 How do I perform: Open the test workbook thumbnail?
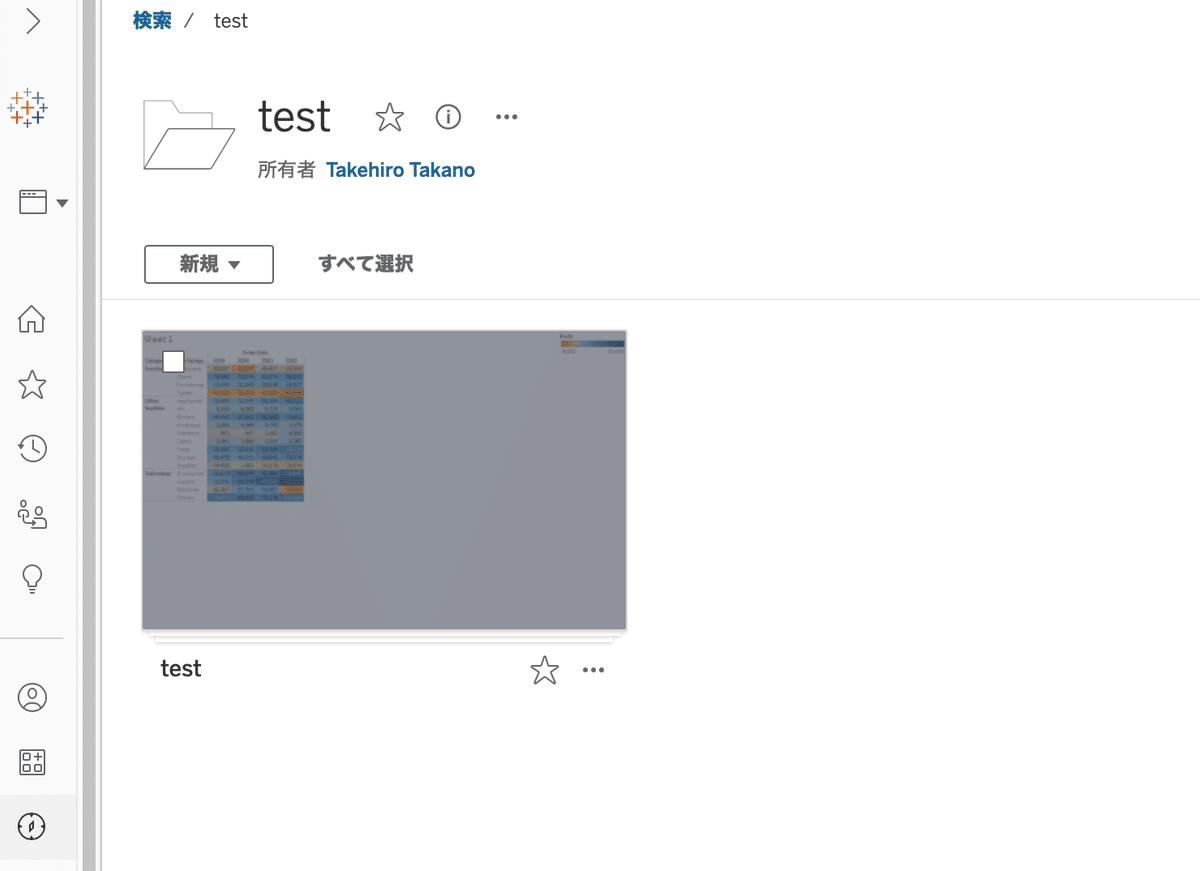point(384,480)
